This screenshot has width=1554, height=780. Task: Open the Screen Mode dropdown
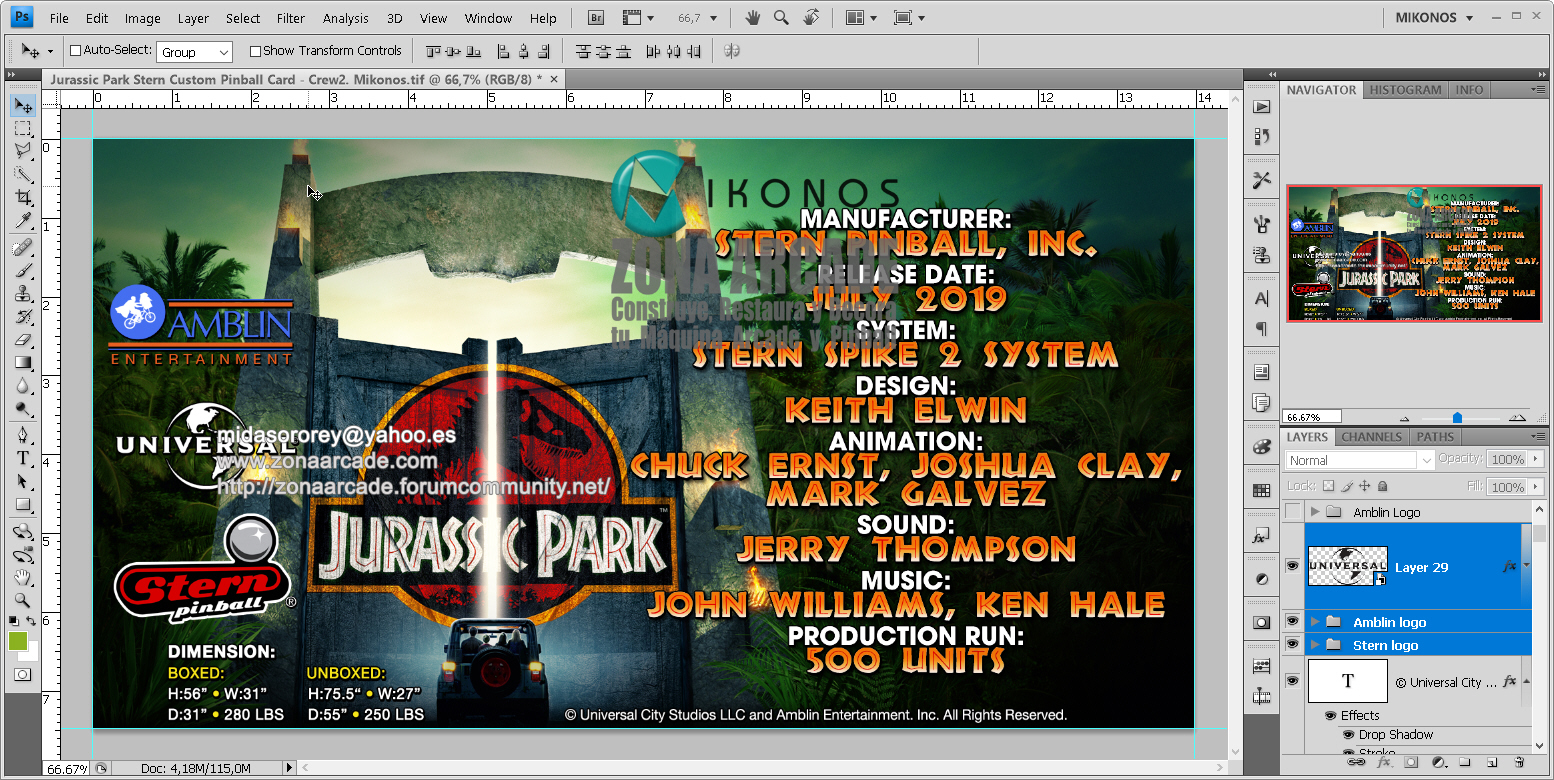tap(908, 18)
